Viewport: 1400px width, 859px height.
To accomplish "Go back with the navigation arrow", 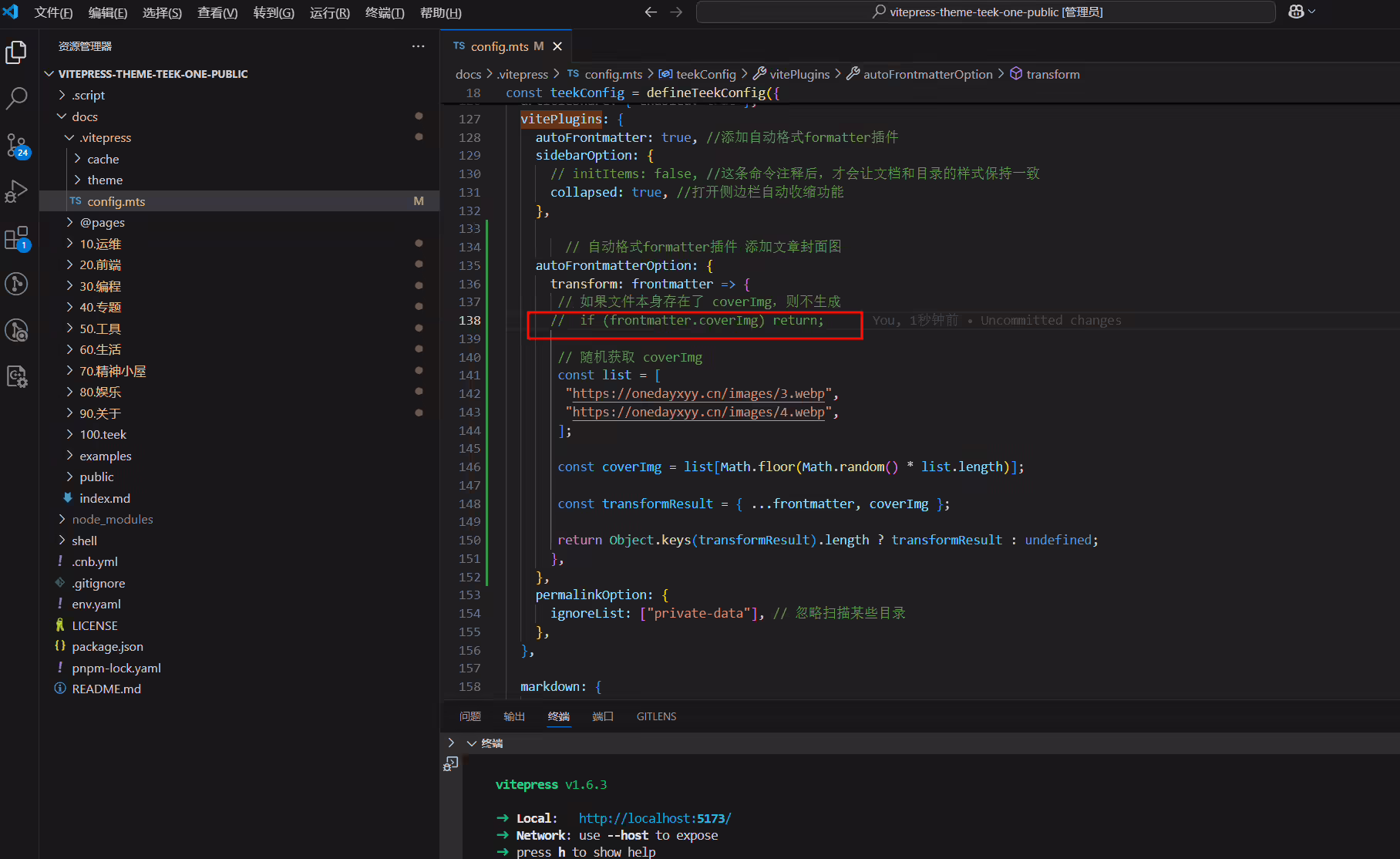I will pos(651,12).
